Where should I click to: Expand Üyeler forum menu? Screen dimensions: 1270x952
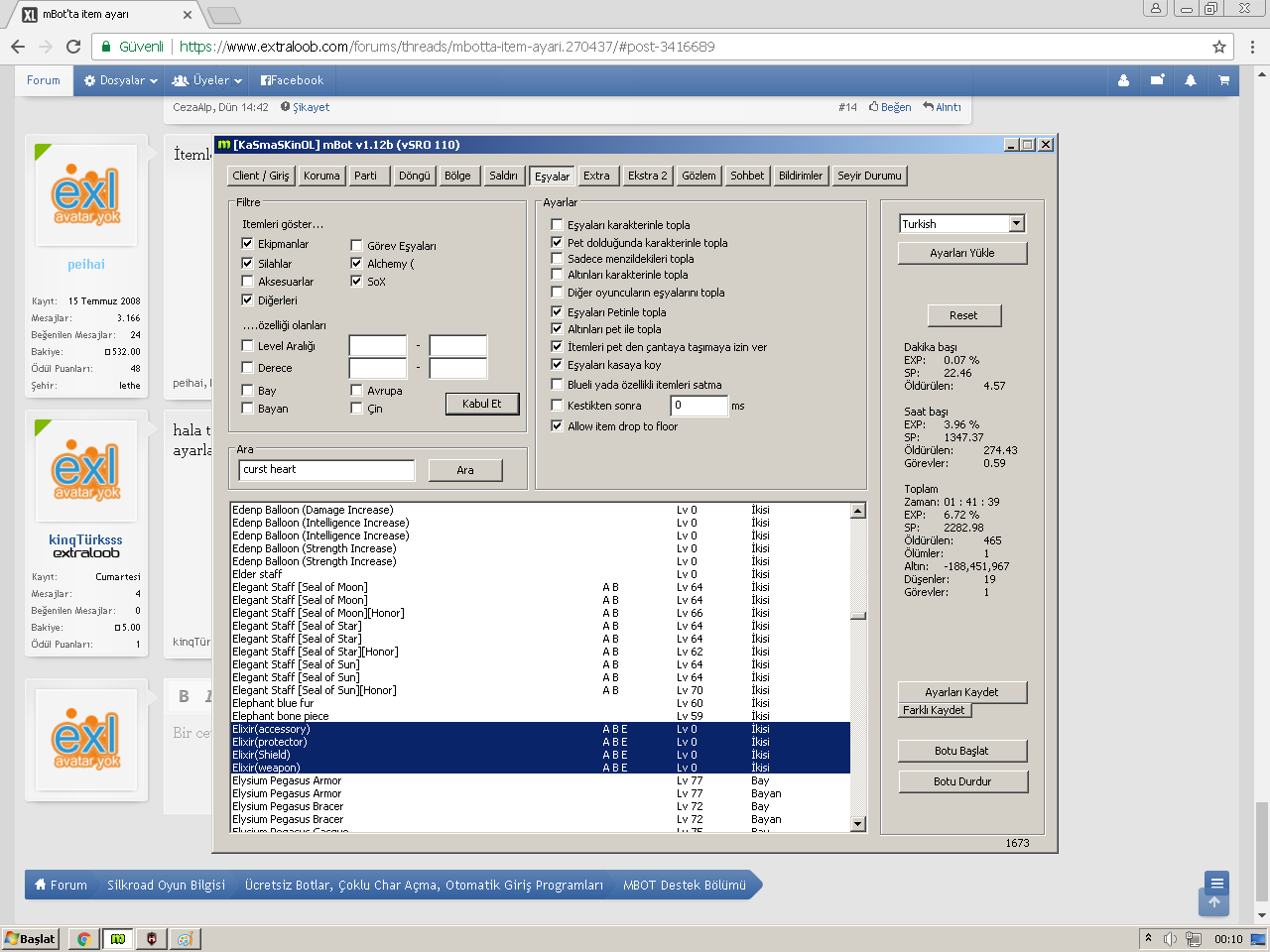[207, 80]
